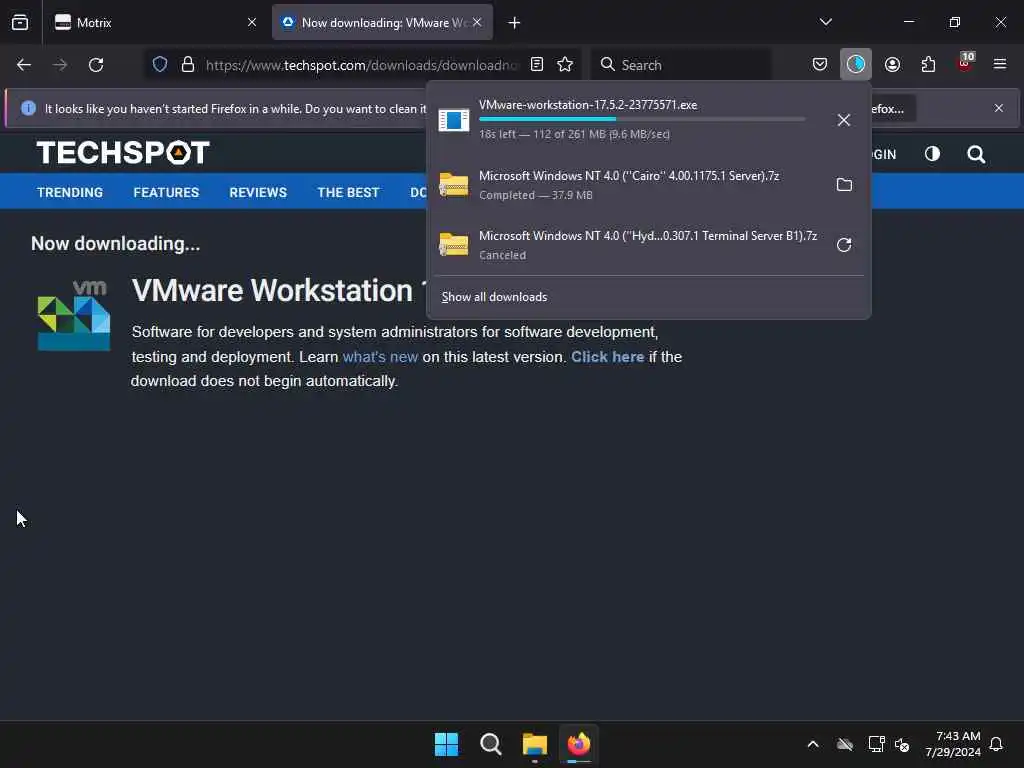Open the VMware Workstation title link
Image resolution: width=1024 pixels, height=768 pixels.
(x=279, y=291)
